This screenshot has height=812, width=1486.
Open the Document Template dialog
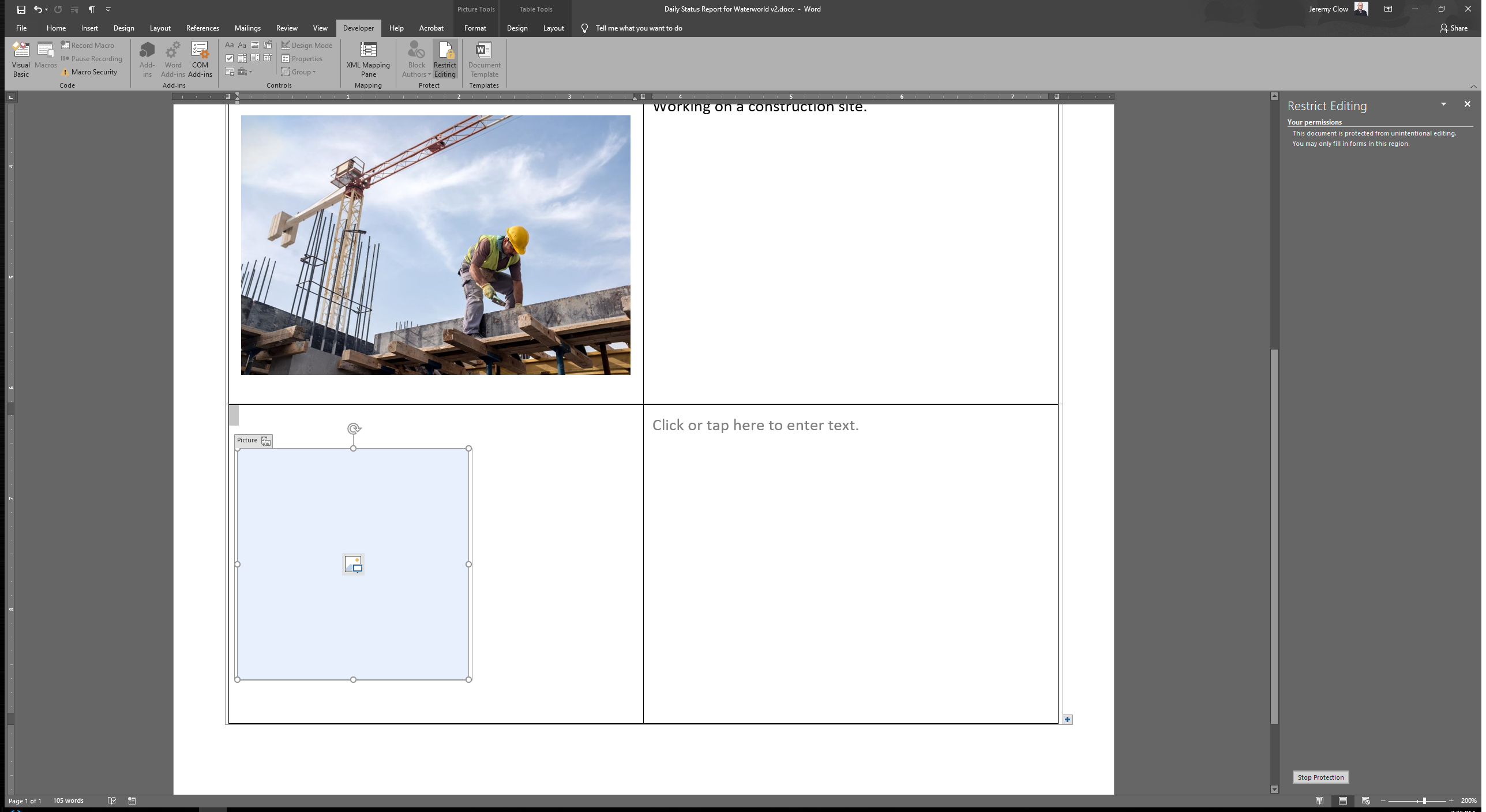[484, 59]
